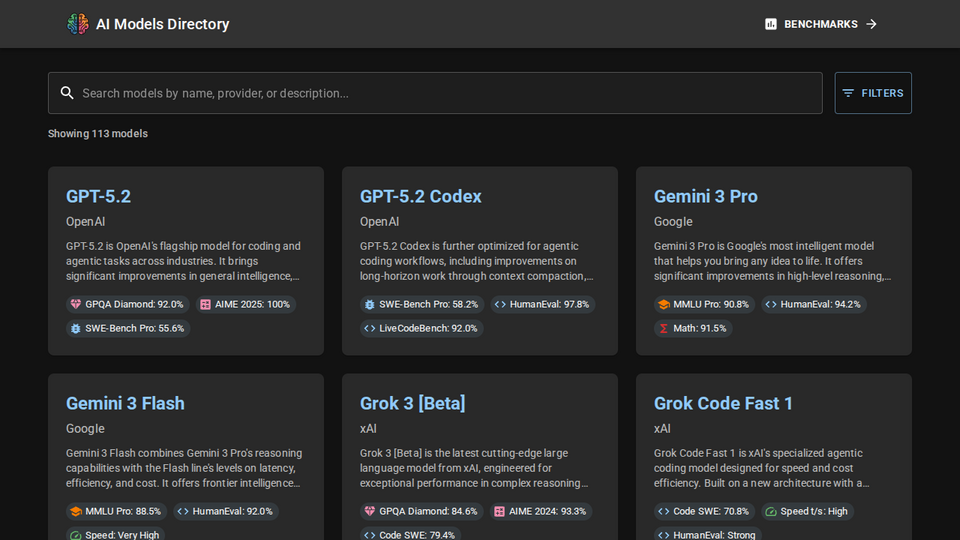Viewport: 960px width, 540px height.
Task: Select the GPQA Diamond: 92.0% label
Action: (x=134, y=304)
